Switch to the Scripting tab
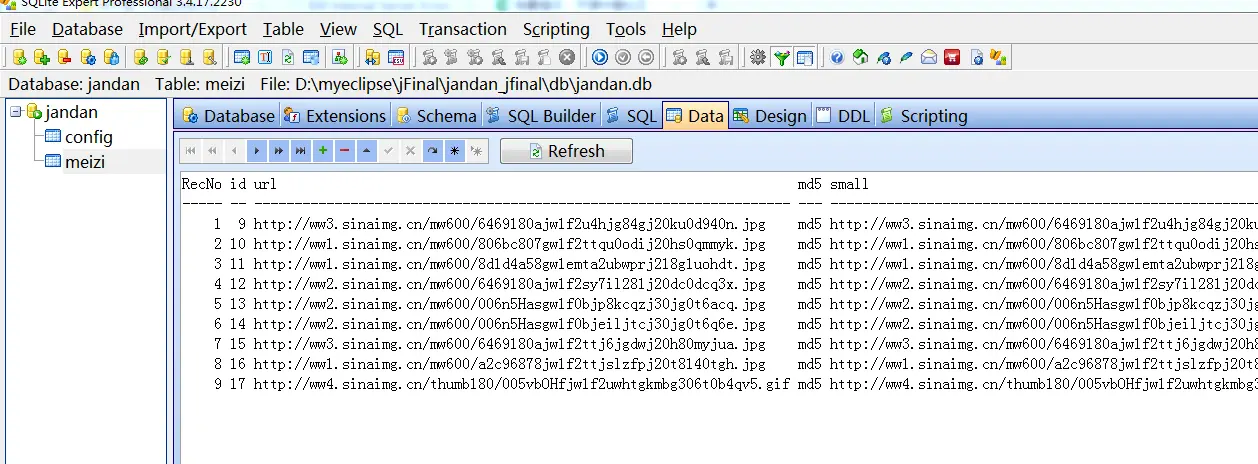Screen dimensions: 1258x464 coord(923,116)
